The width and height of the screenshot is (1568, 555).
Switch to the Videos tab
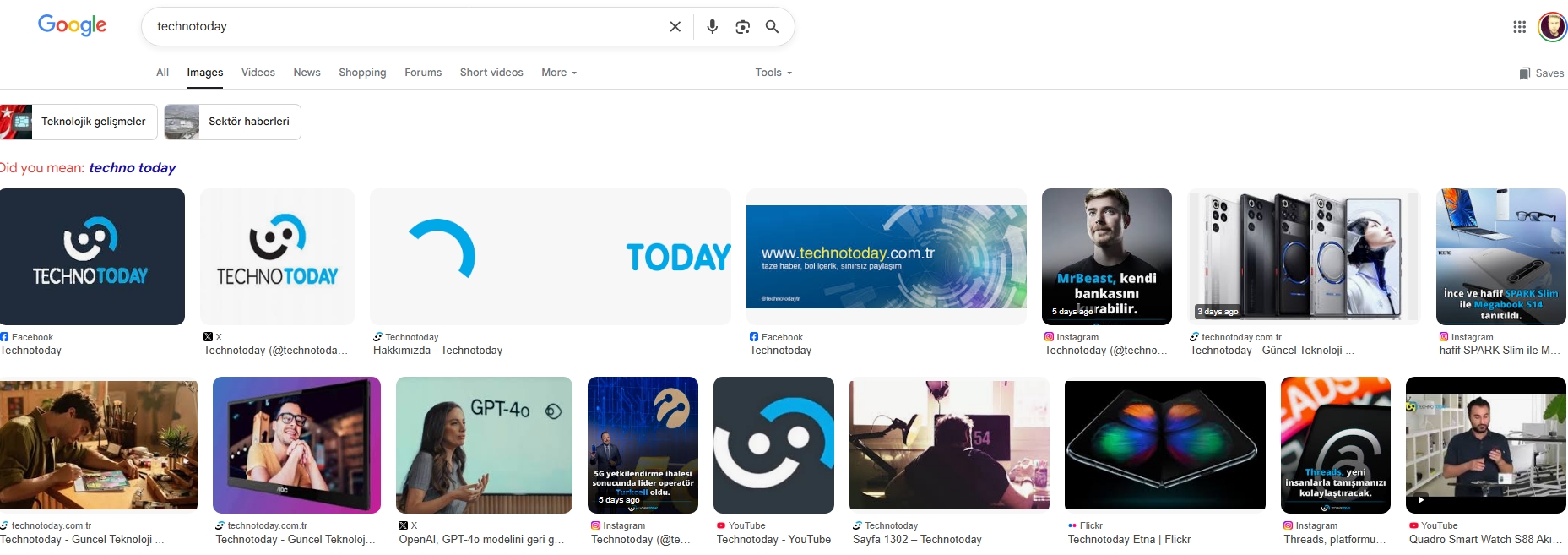click(258, 73)
